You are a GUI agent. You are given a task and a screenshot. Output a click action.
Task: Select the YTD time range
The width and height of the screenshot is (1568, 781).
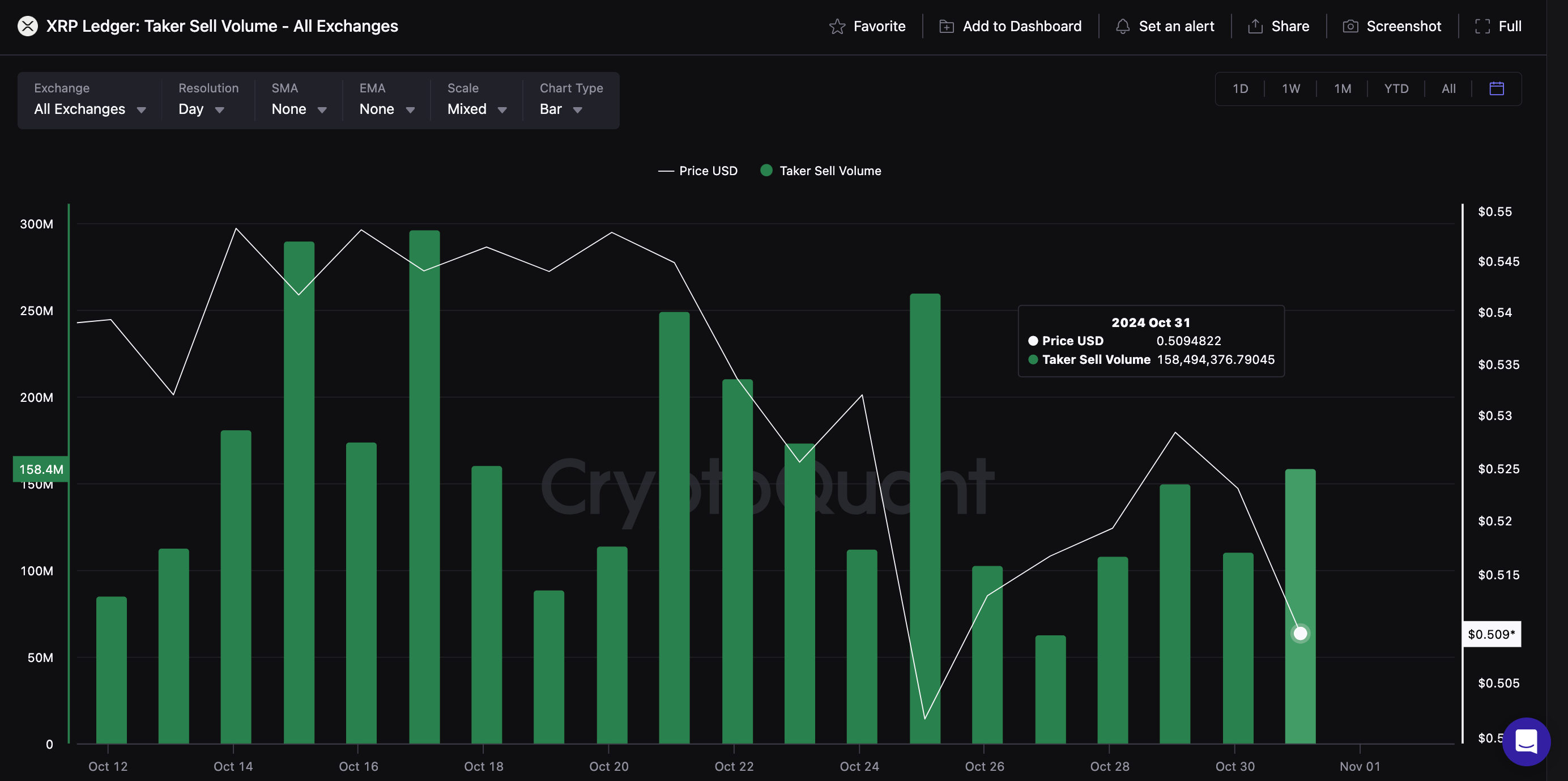coord(1396,89)
